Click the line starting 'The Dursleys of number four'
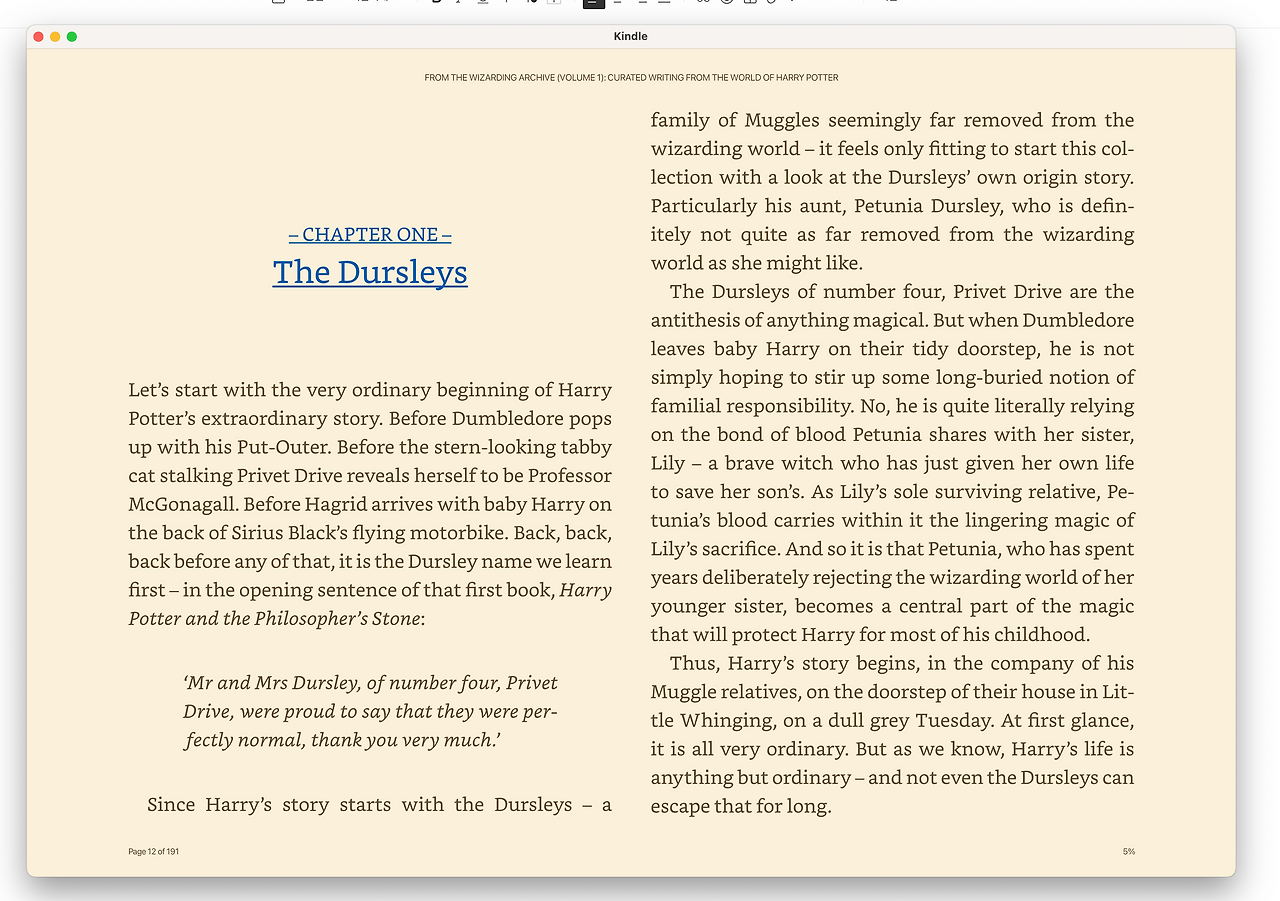This screenshot has height=901, width=1280. (902, 291)
